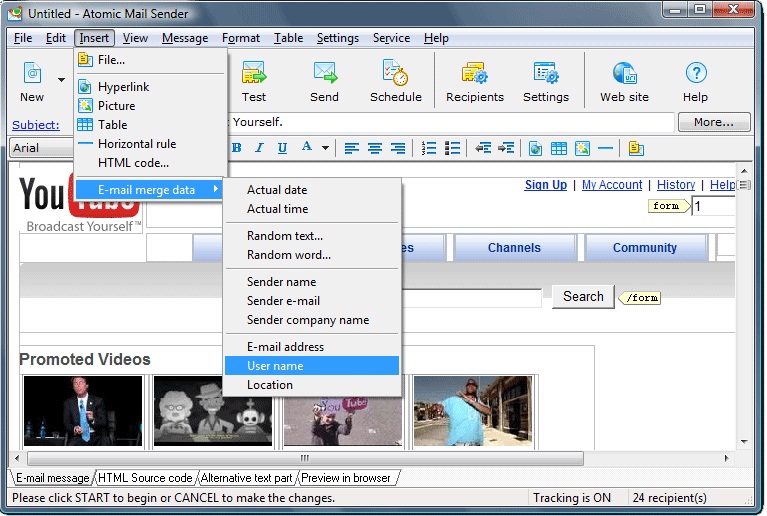Screen dimensions: 767x516
Task: Select Actual date merge field
Action: 312,190
